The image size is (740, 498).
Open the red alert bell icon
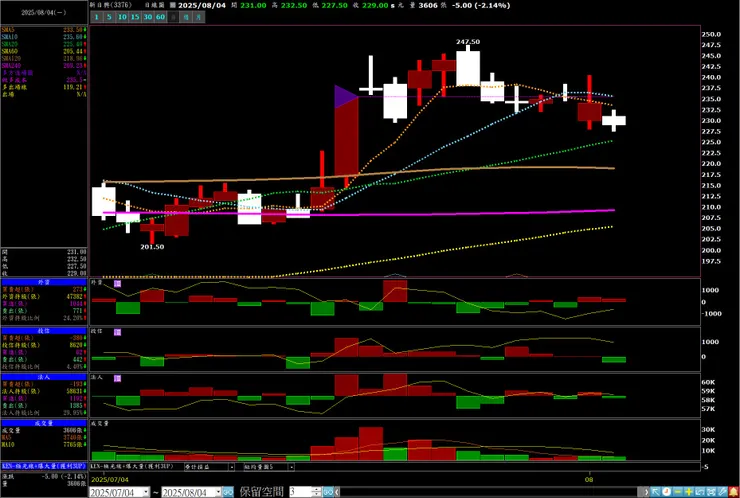[733, 492]
